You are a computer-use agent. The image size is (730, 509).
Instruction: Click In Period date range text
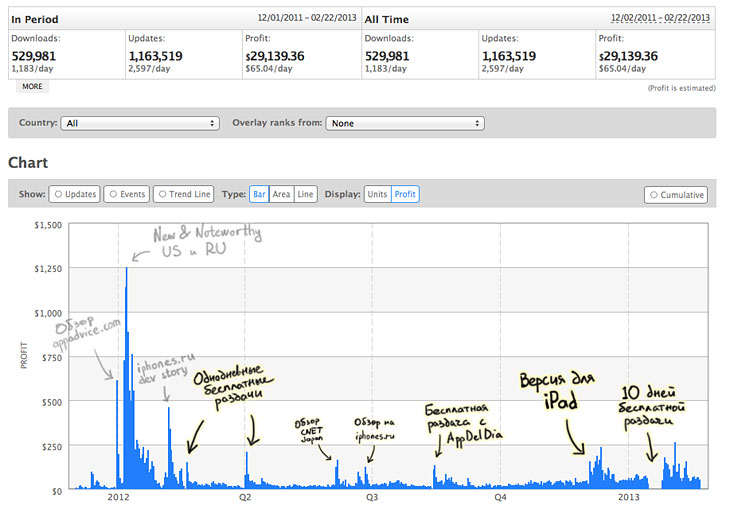[307, 18]
